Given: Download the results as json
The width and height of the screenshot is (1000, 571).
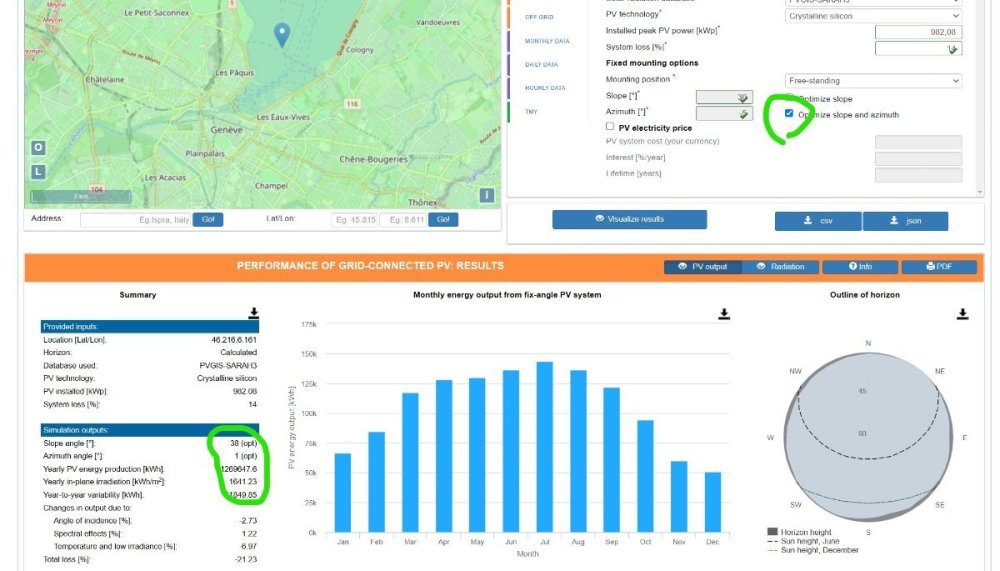Looking at the screenshot, I should tap(905, 221).
